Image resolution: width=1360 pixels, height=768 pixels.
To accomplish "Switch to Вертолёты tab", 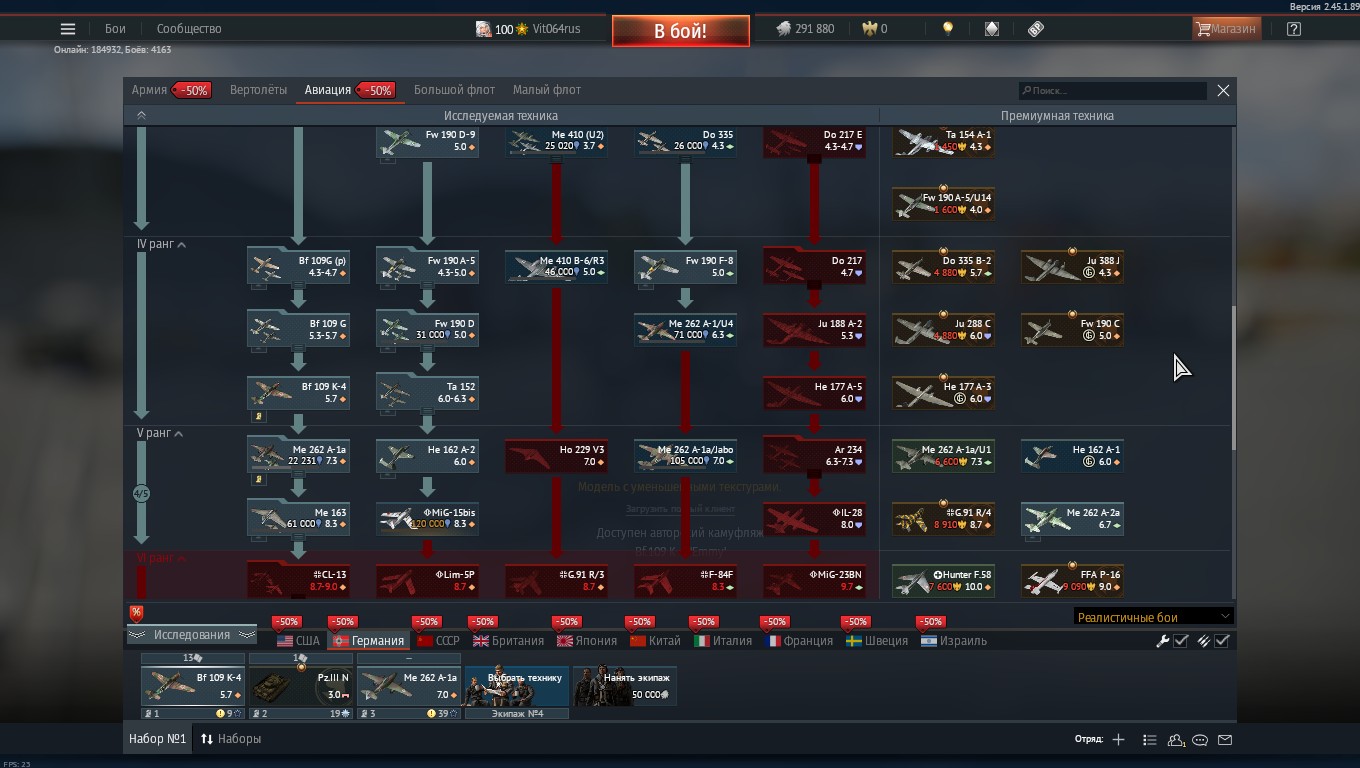I will [x=258, y=90].
